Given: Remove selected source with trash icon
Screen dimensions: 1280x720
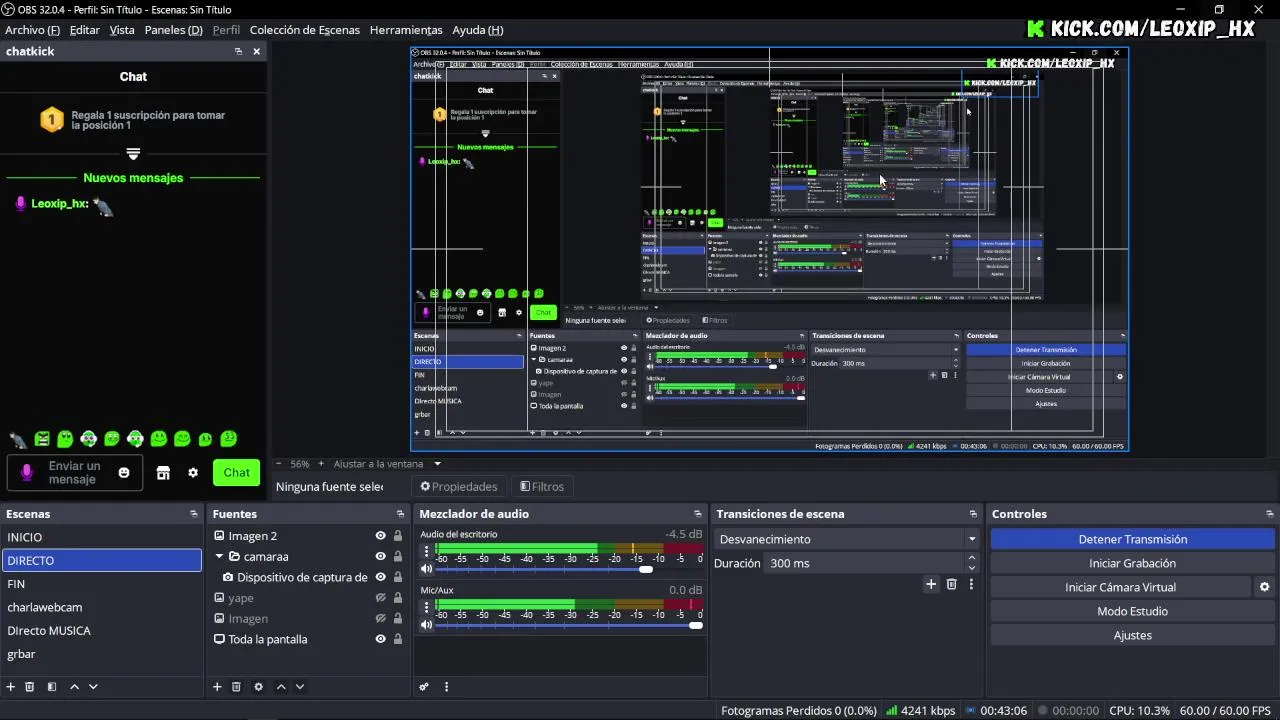Looking at the screenshot, I should [x=236, y=687].
